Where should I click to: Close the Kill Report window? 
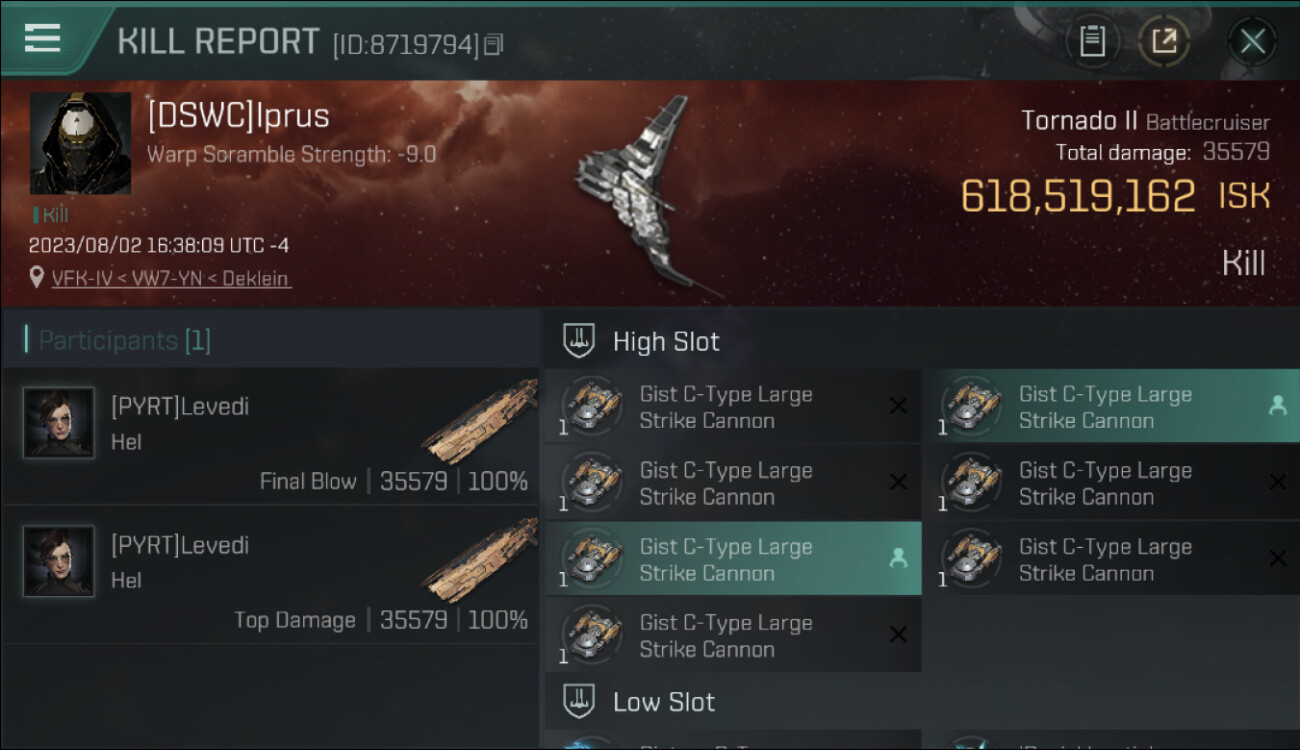[1252, 41]
